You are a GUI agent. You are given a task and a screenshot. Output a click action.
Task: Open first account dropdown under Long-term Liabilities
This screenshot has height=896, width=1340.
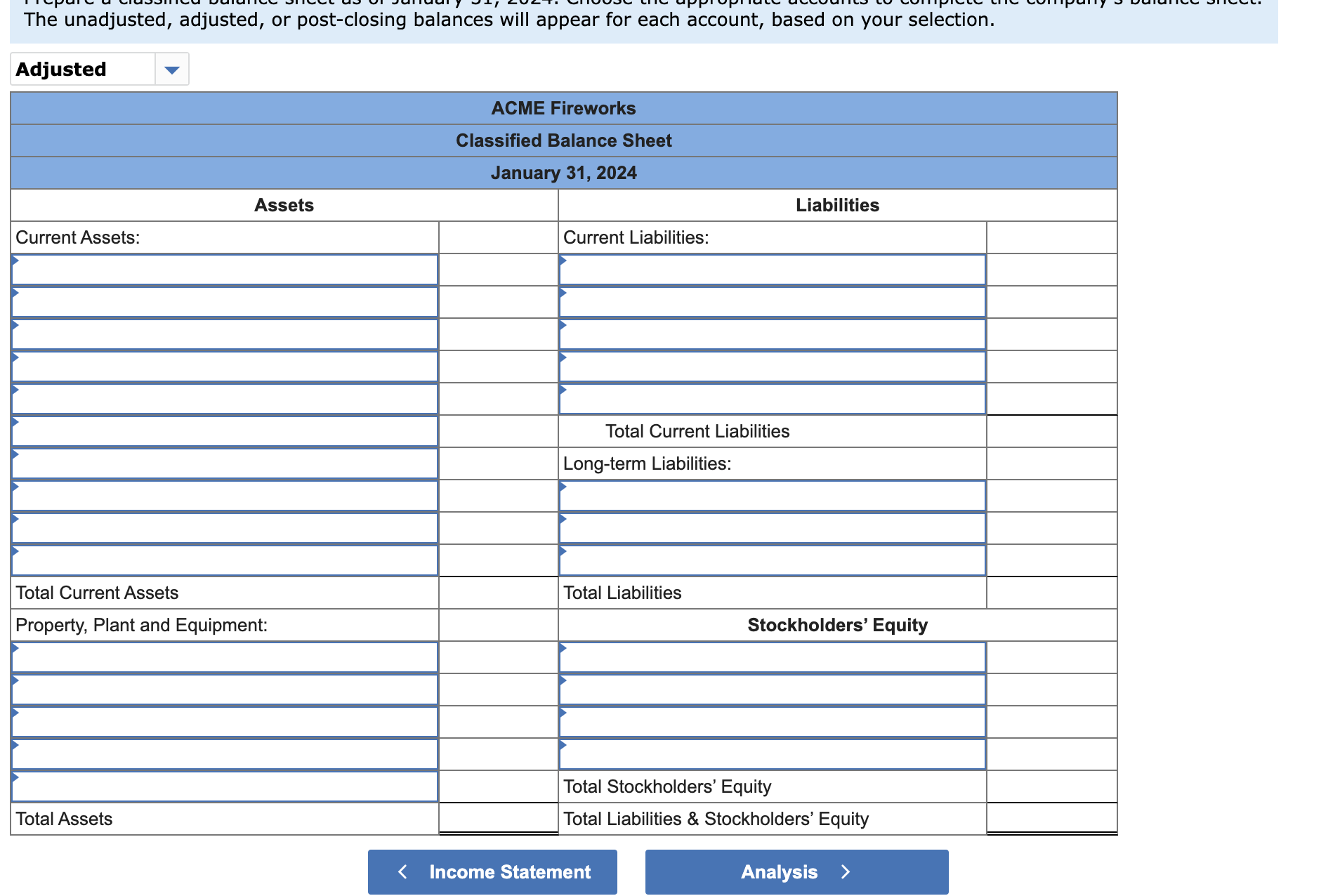[773, 496]
